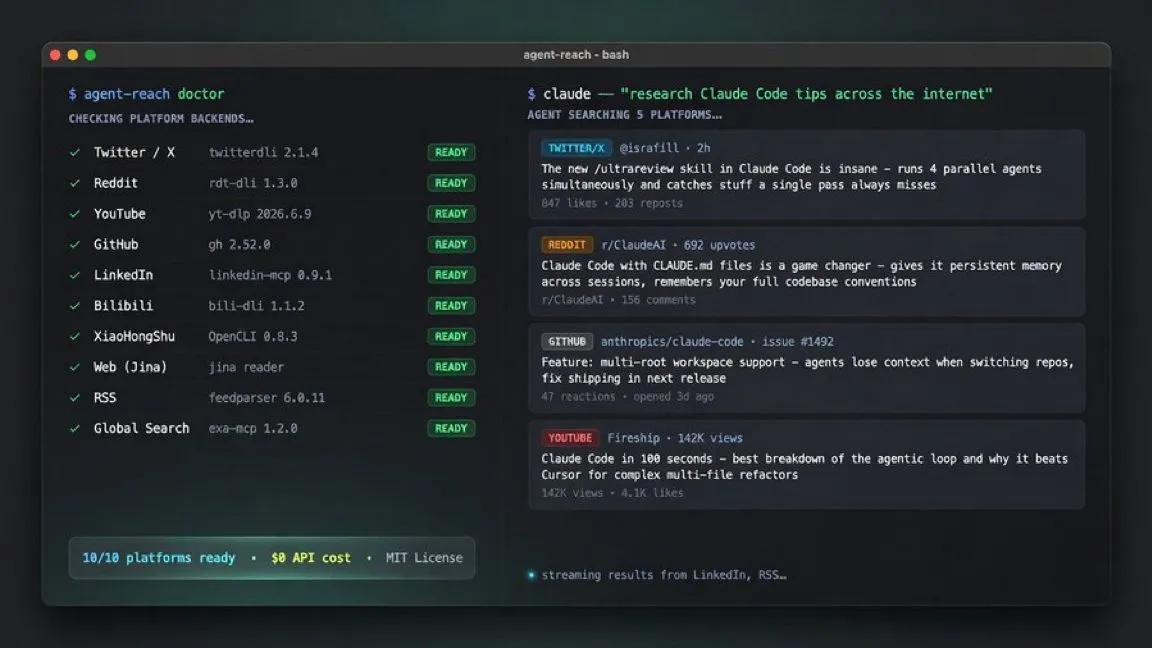The image size is (1152, 648).
Task: Click 10/10 platforms ready summary
Action: pyautogui.click(x=159, y=558)
